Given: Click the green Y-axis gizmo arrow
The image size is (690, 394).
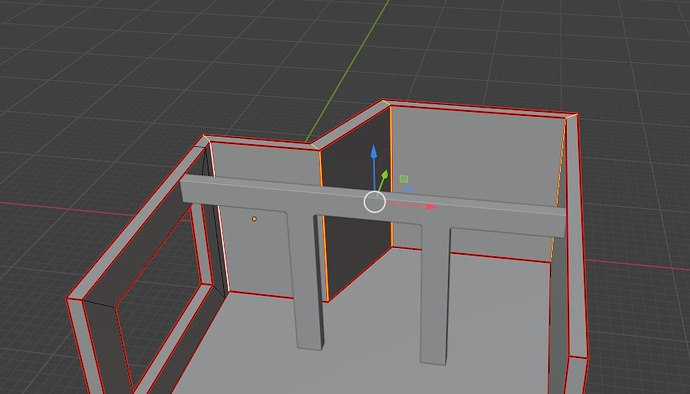Looking at the screenshot, I should tap(384, 175).
